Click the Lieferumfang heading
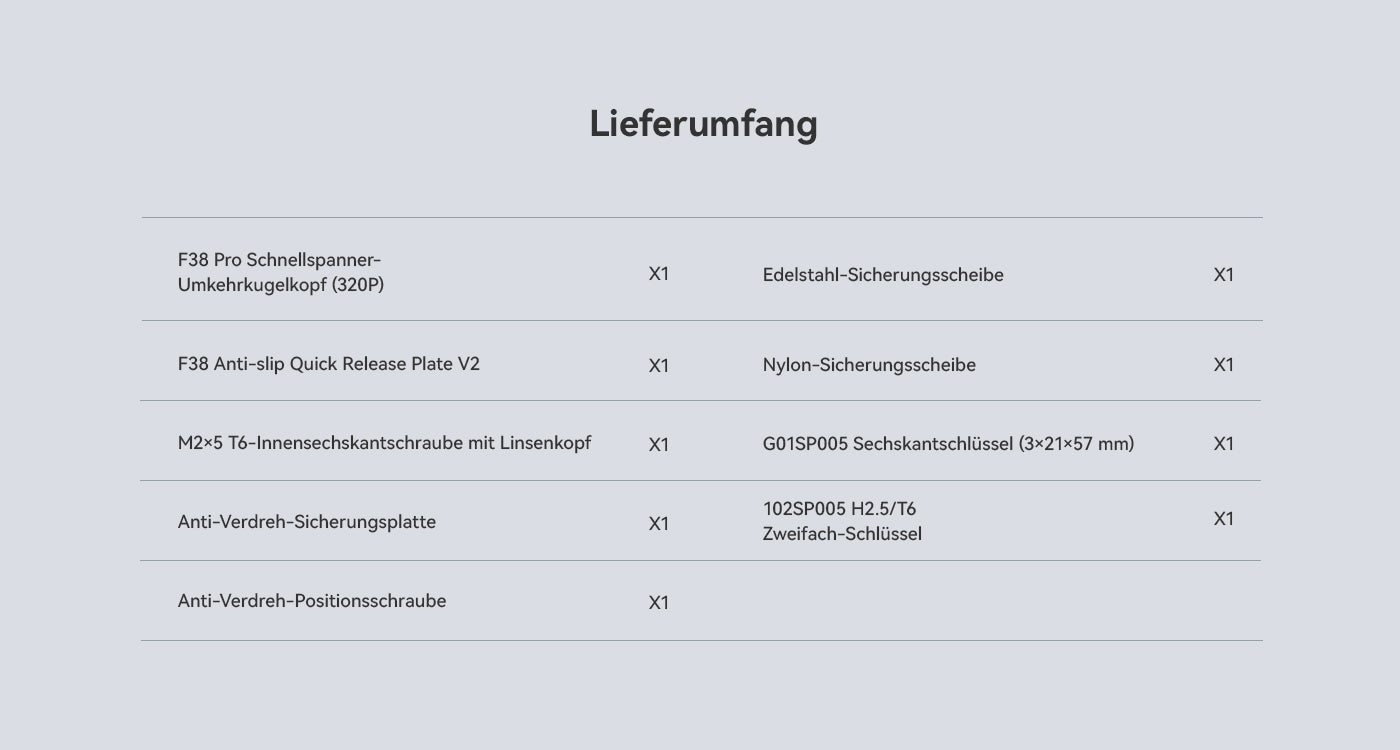 703,124
